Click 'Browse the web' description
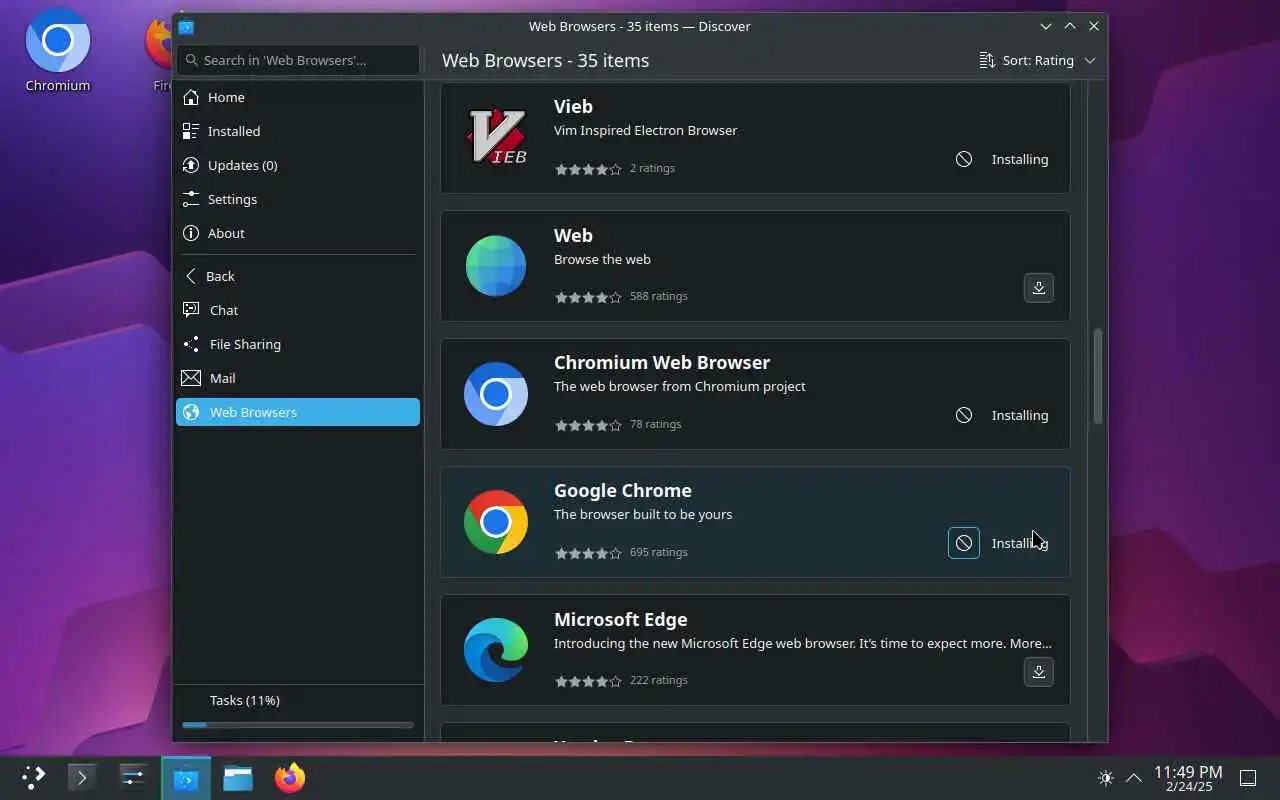1280x800 pixels. pyautogui.click(x=602, y=259)
